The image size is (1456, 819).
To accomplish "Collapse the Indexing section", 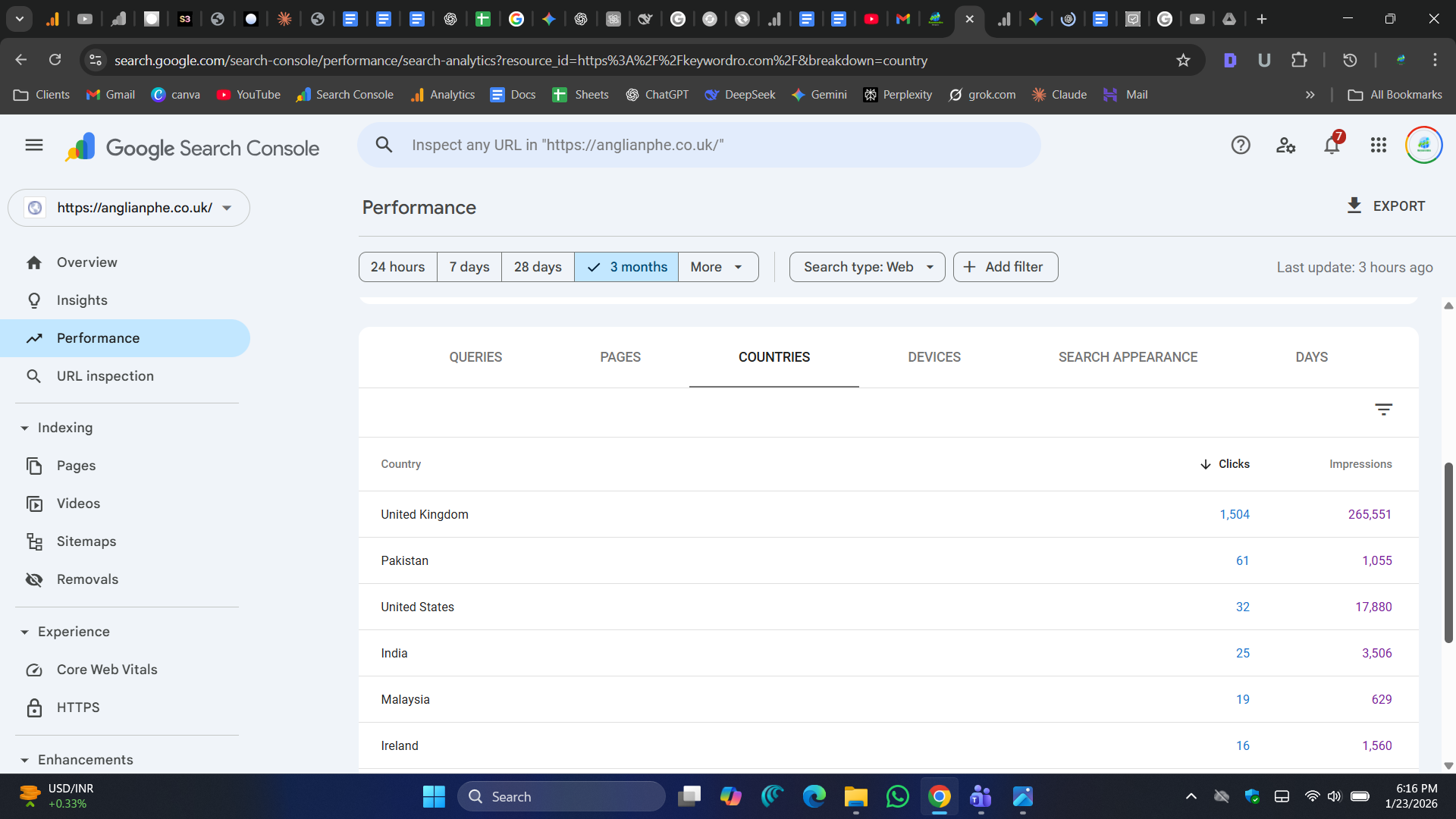I will pyautogui.click(x=24, y=428).
